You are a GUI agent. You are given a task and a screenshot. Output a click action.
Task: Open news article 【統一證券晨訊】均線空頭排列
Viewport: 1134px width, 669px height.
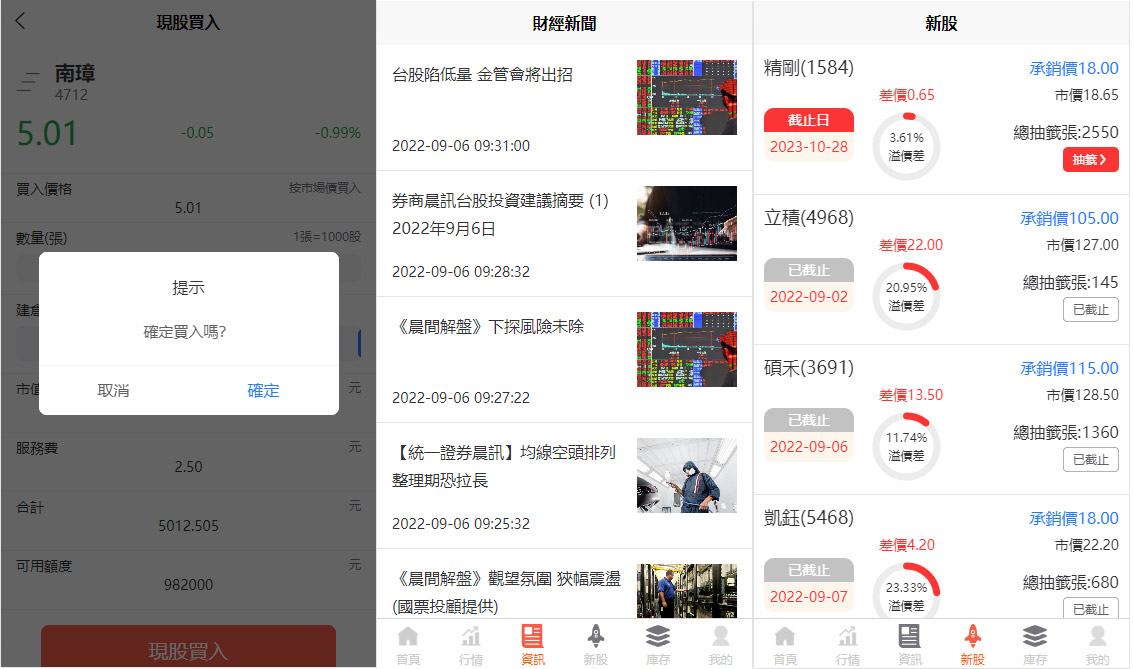pyautogui.click(x=503, y=466)
